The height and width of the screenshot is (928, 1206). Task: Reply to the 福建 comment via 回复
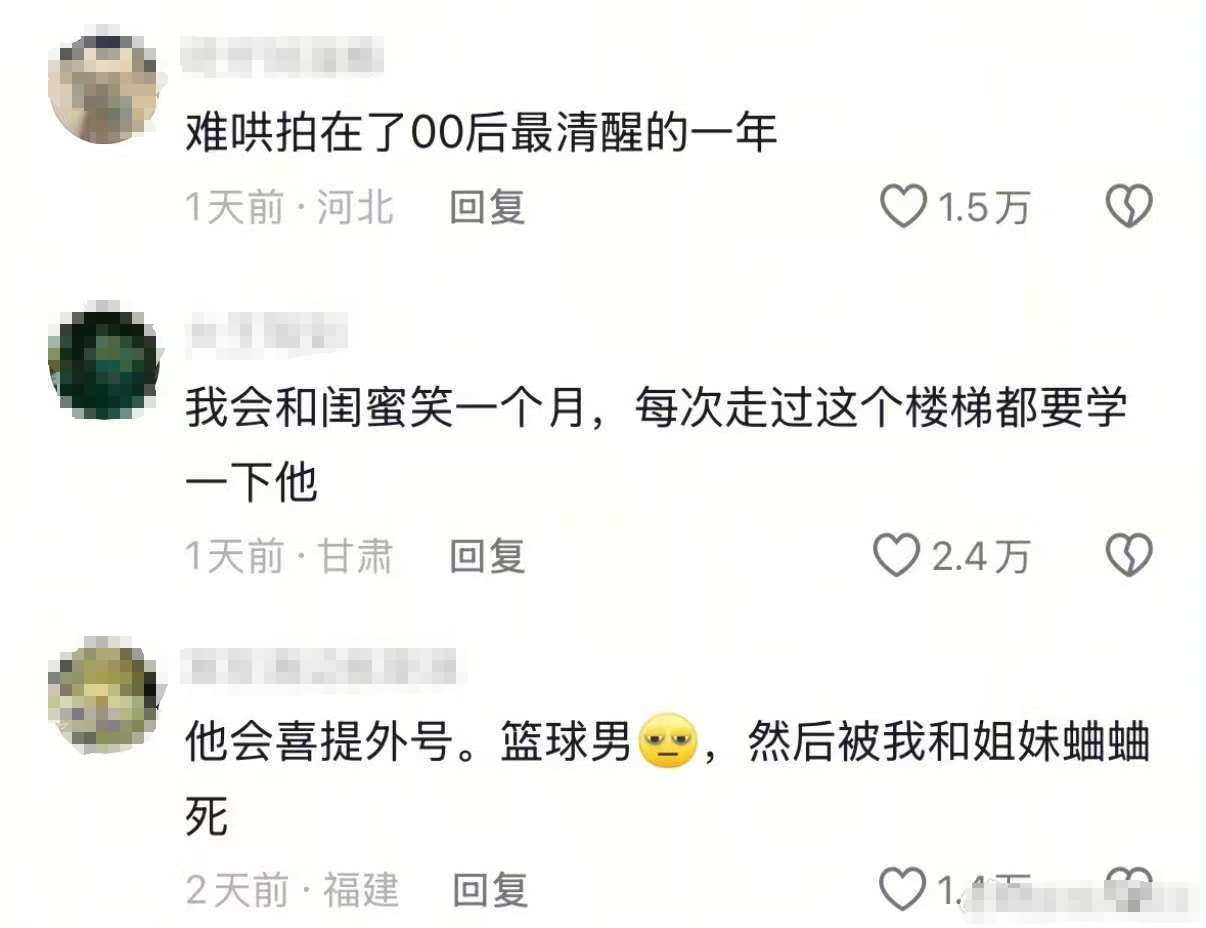coord(490,889)
